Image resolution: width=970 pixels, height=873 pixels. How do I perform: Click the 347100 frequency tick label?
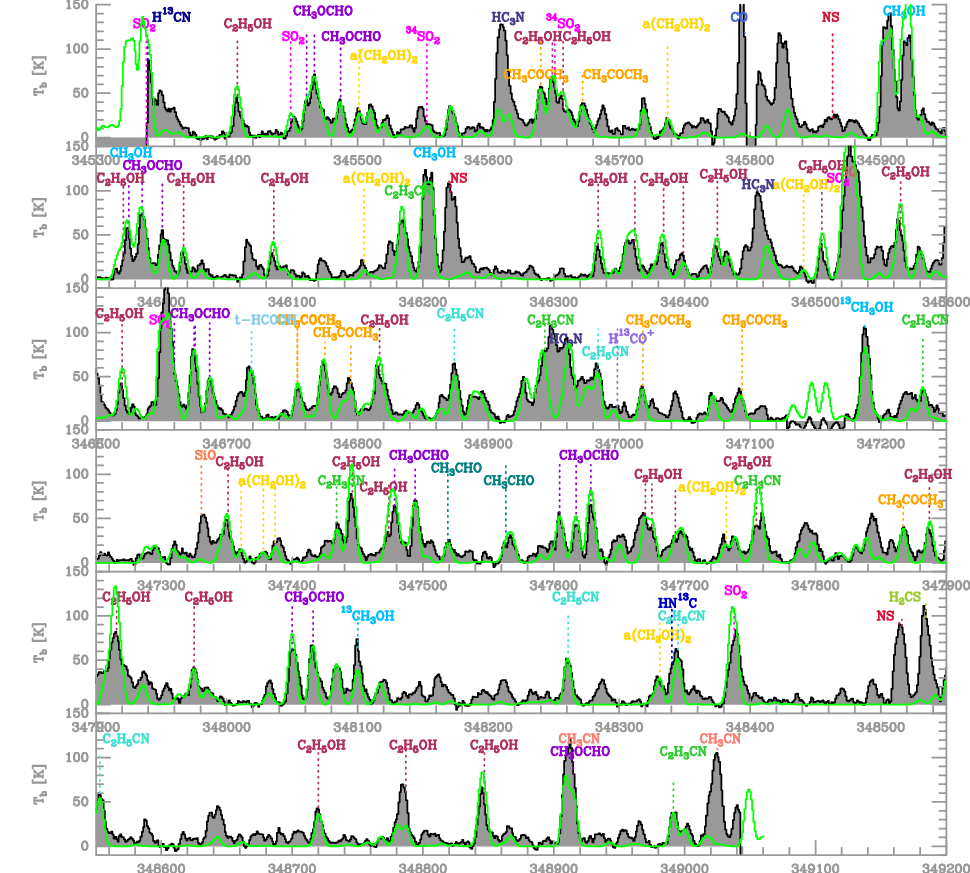(x=750, y=444)
